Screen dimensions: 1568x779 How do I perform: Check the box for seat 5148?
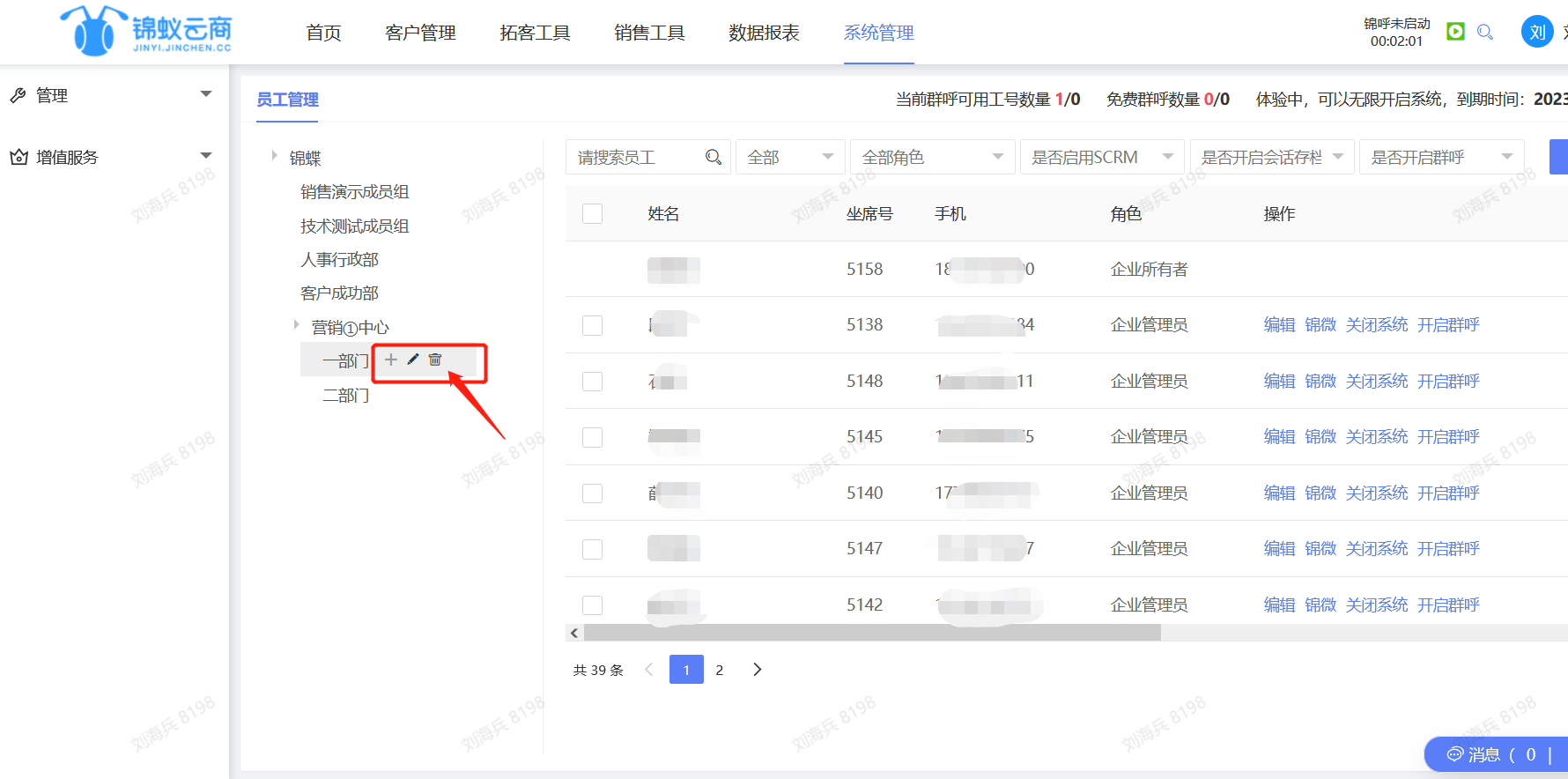click(593, 382)
